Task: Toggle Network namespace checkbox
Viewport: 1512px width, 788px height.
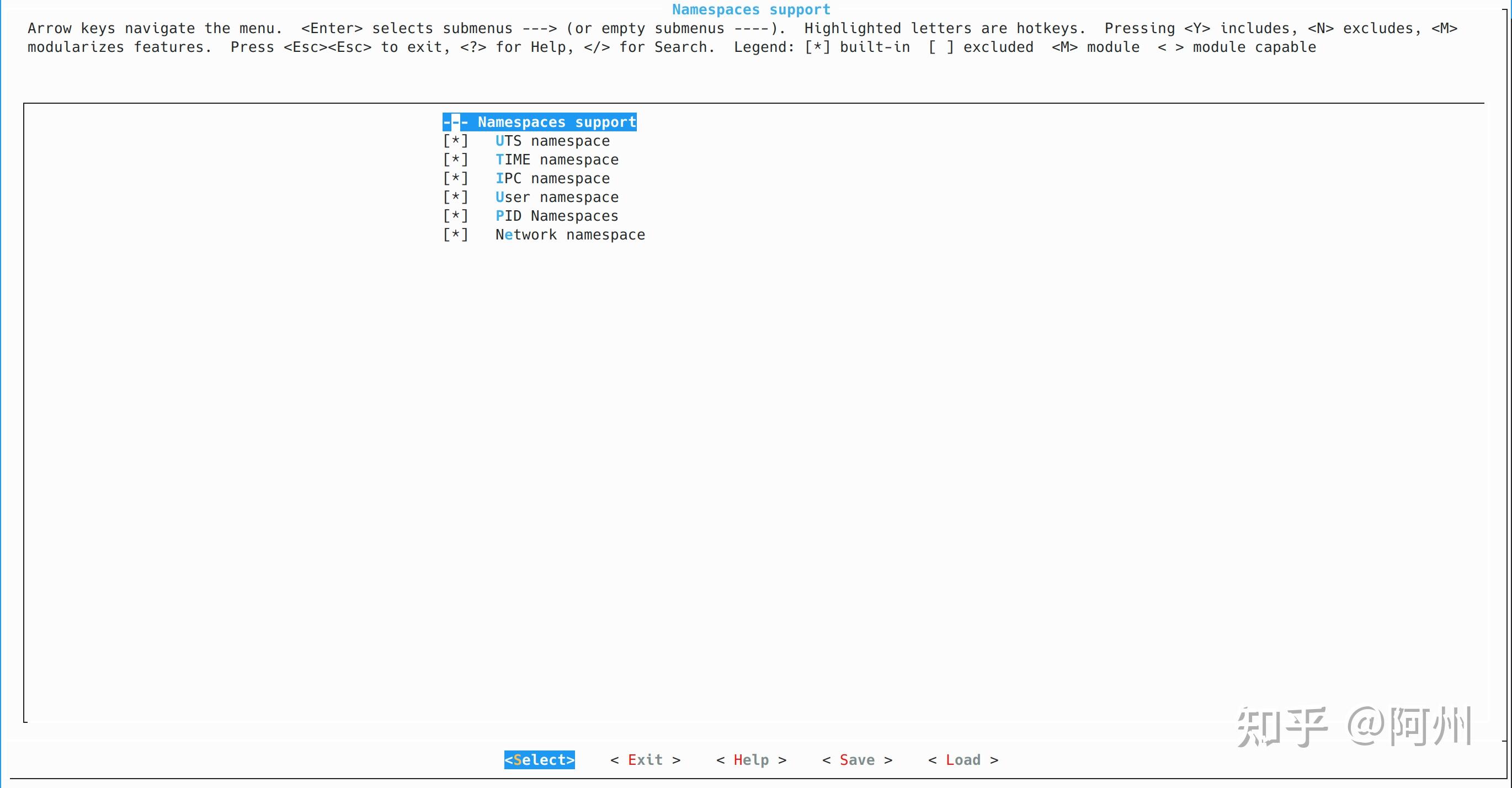Action: [455, 235]
